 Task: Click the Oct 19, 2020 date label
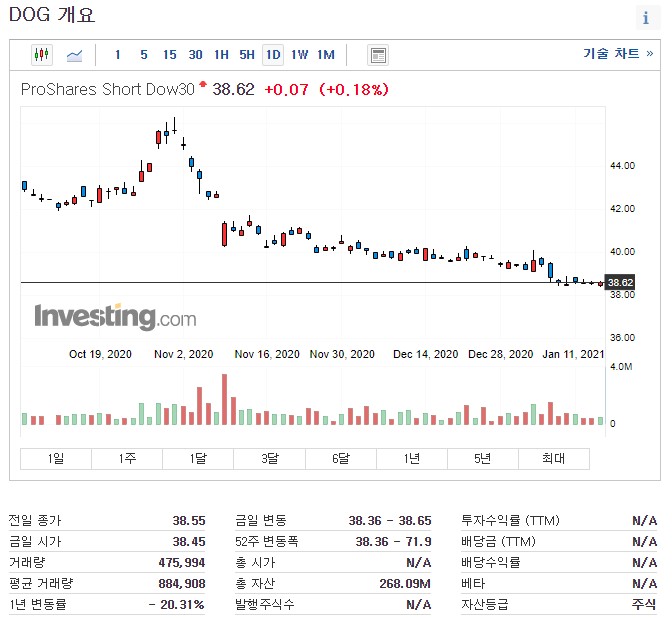pos(100,354)
